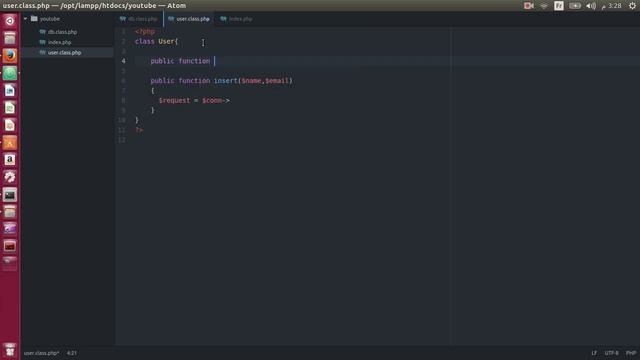Collapse the youtube project folder
This screenshot has height=360, width=640.
click(26, 19)
